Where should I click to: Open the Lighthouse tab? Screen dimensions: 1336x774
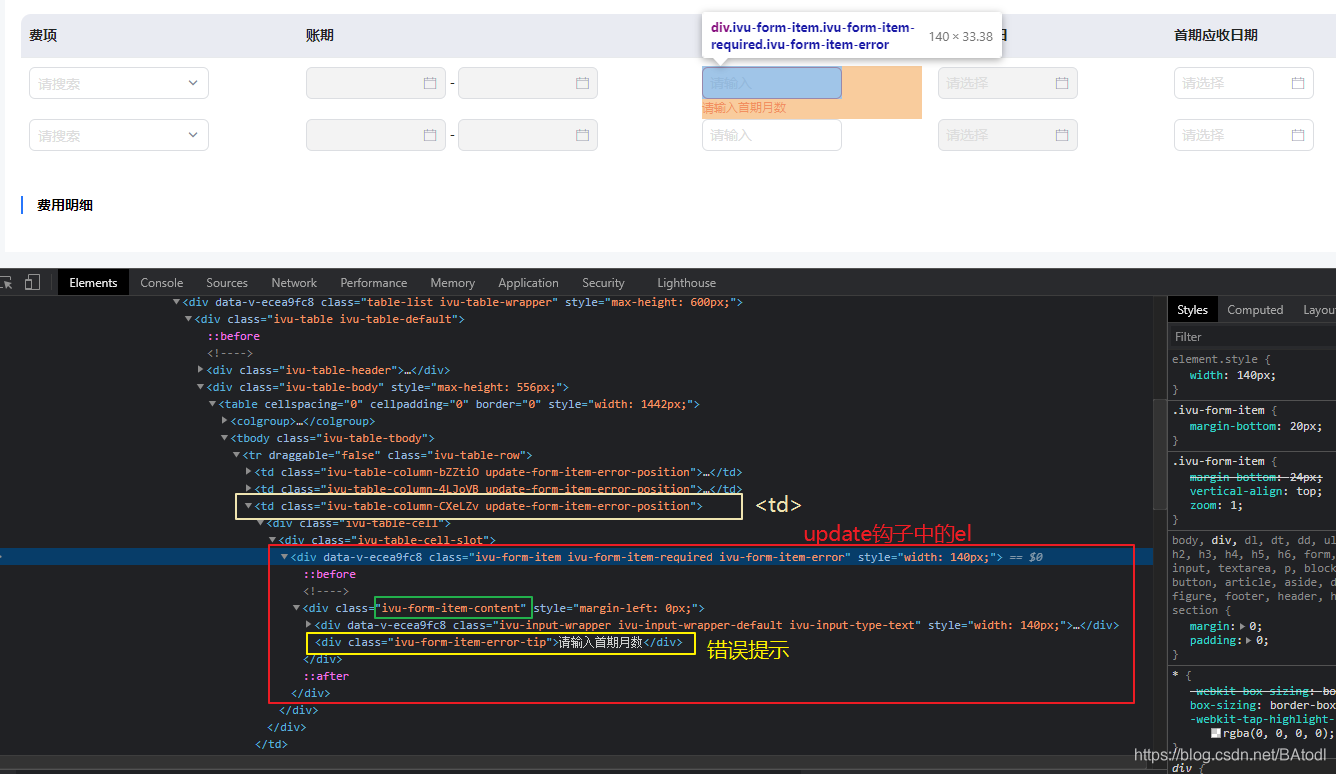click(686, 283)
